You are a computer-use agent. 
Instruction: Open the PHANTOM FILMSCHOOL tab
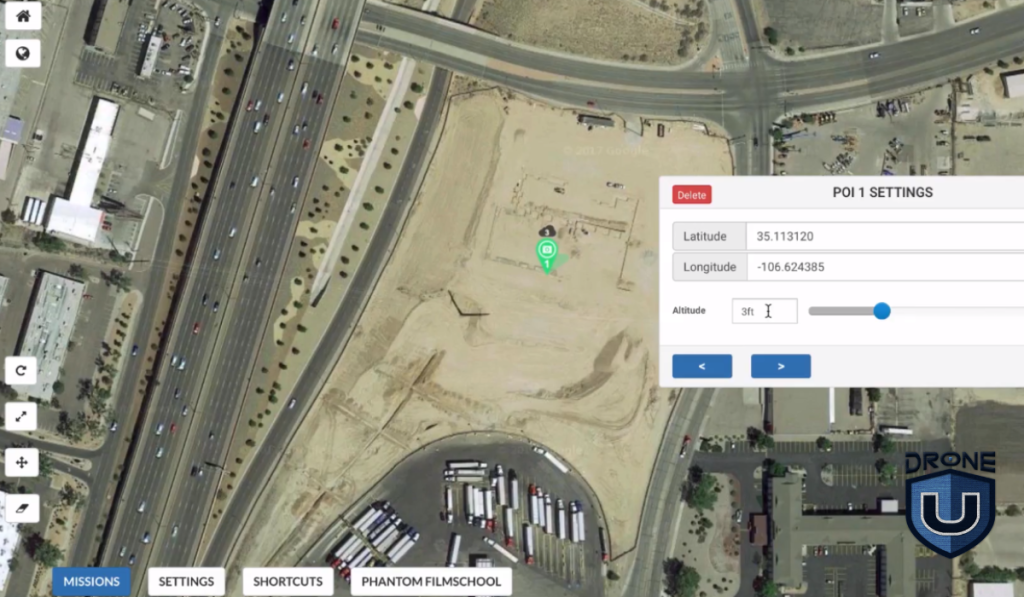tap(430, 581)
